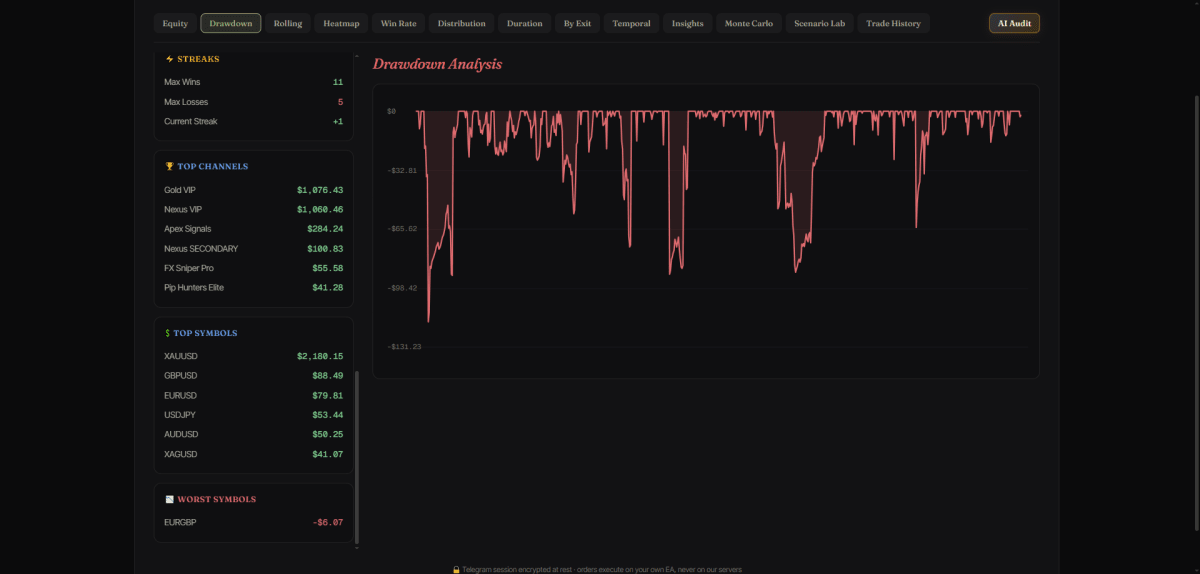Select the Pip Hunters Elite channel row
The width and height of the screenshot is (1200, 574).
tap(254, 287)
